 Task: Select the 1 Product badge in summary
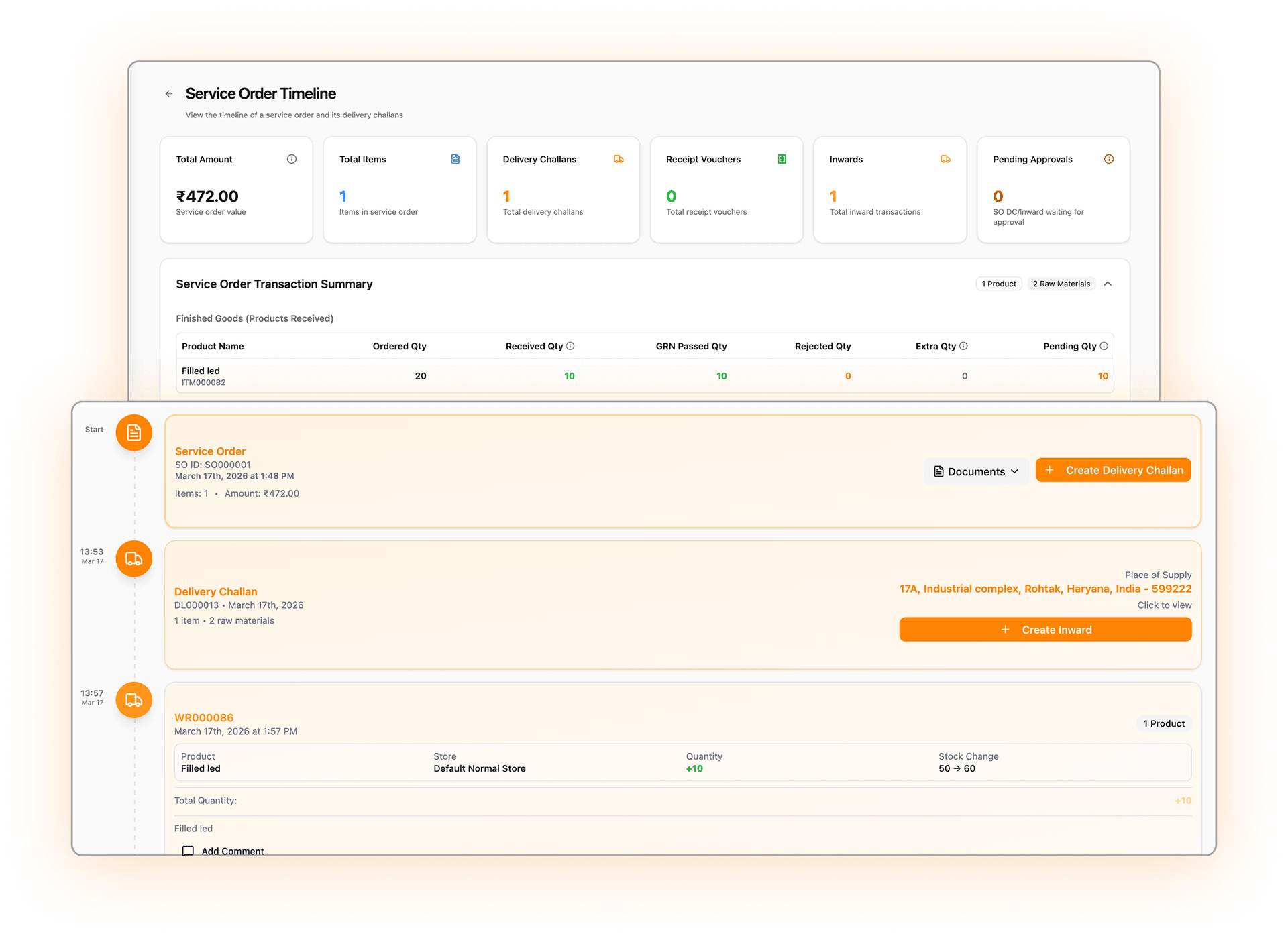tap(999, 284)
